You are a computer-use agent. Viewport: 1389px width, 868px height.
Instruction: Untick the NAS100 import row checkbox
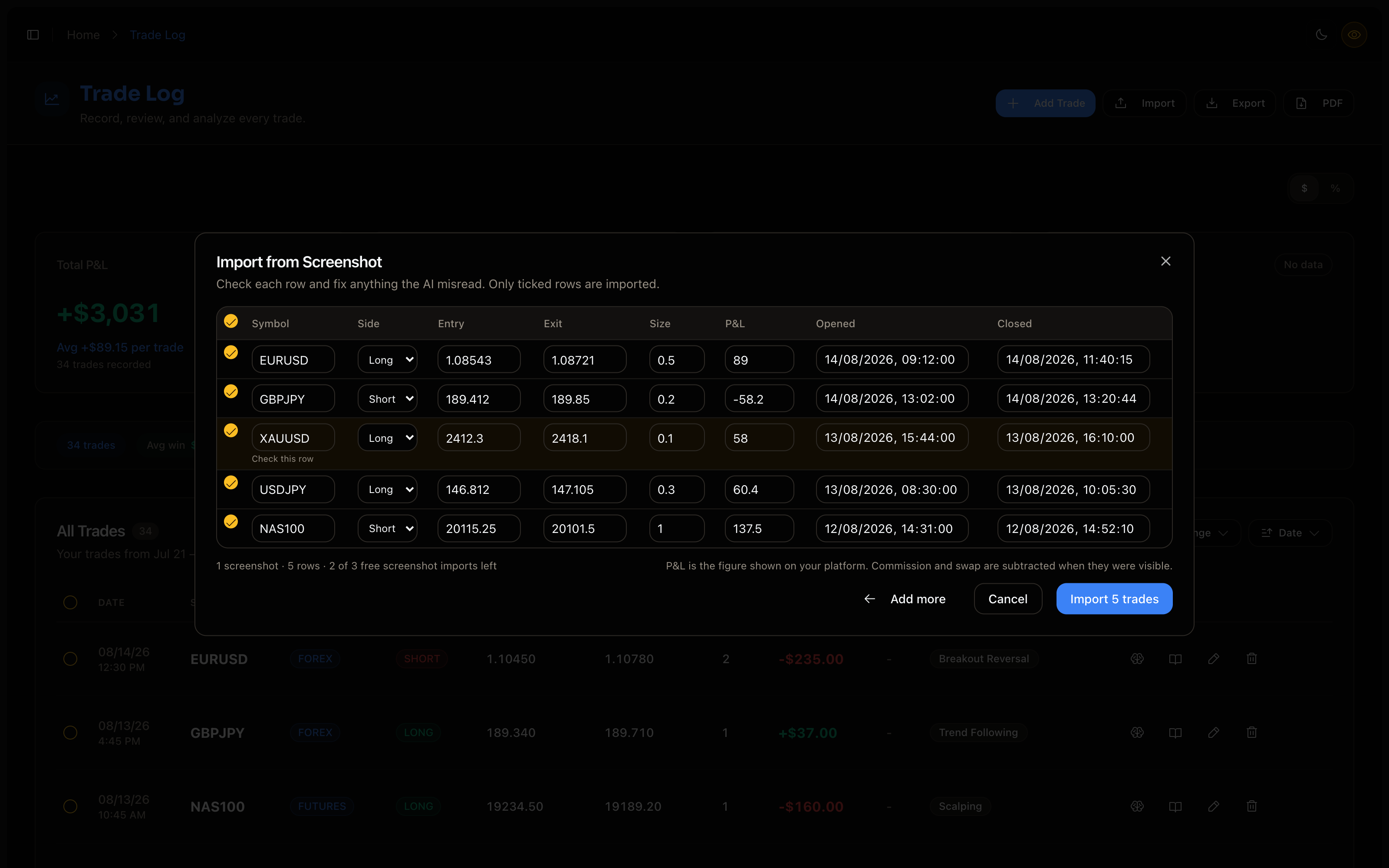pos(231,521)
